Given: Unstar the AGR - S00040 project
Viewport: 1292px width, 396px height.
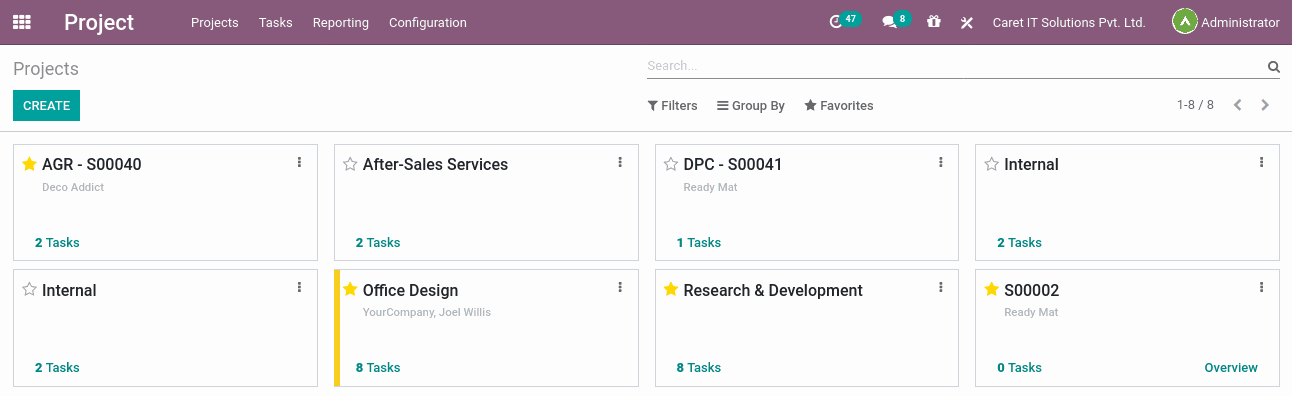Looking at the screenshot, I should click(29, 164).
